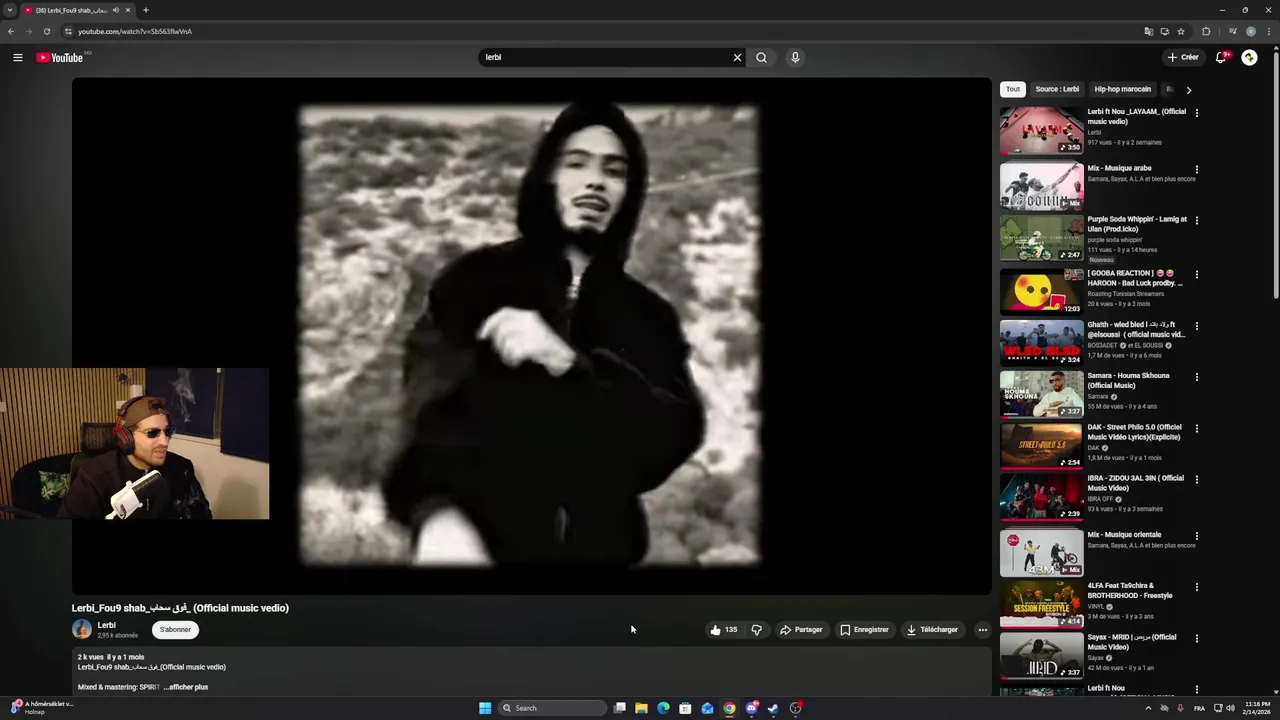Image resolution: width=1280 pixels, height=720 pixels.
Task: Mute the tab via its speaker icon
Action: pos(116,10)
